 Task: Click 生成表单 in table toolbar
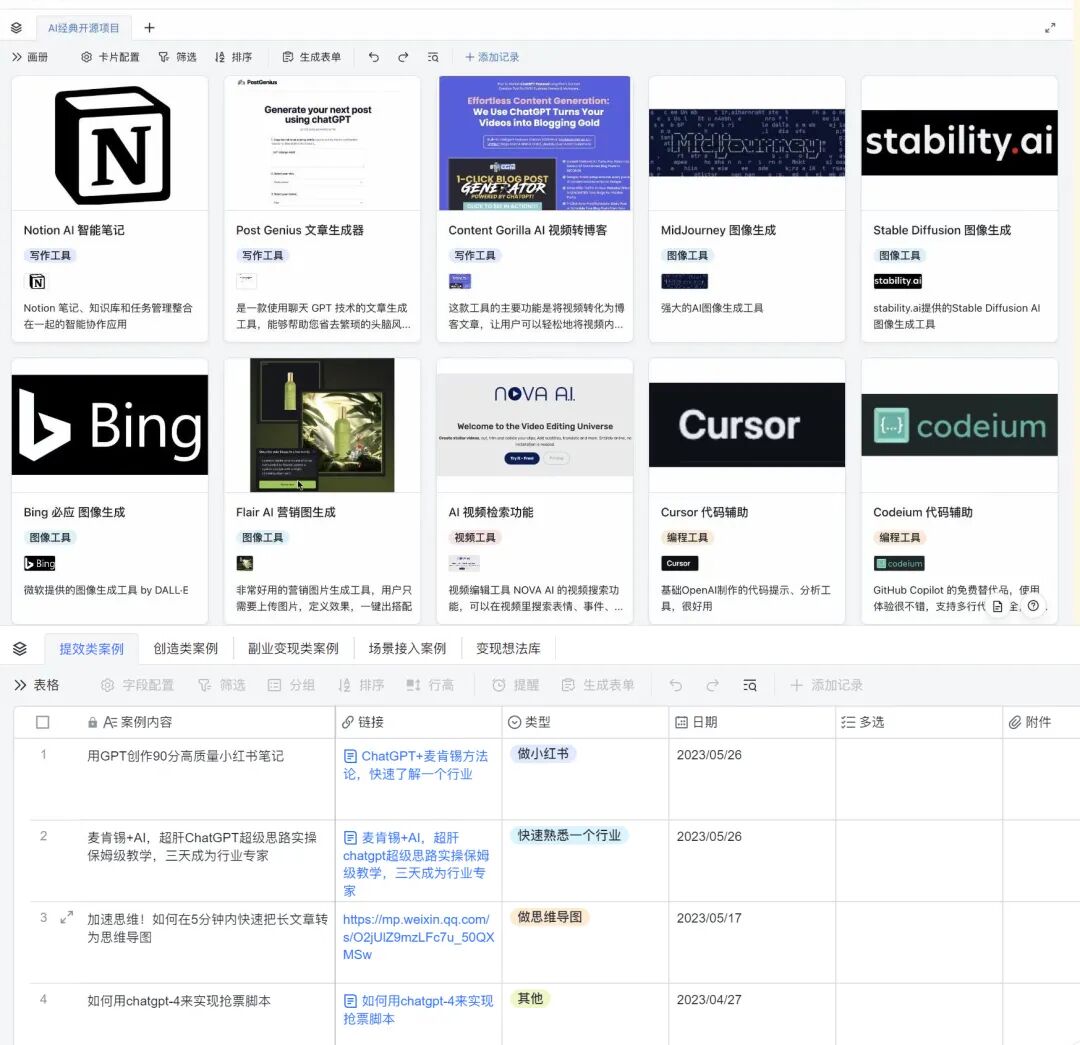coord(598,685)
